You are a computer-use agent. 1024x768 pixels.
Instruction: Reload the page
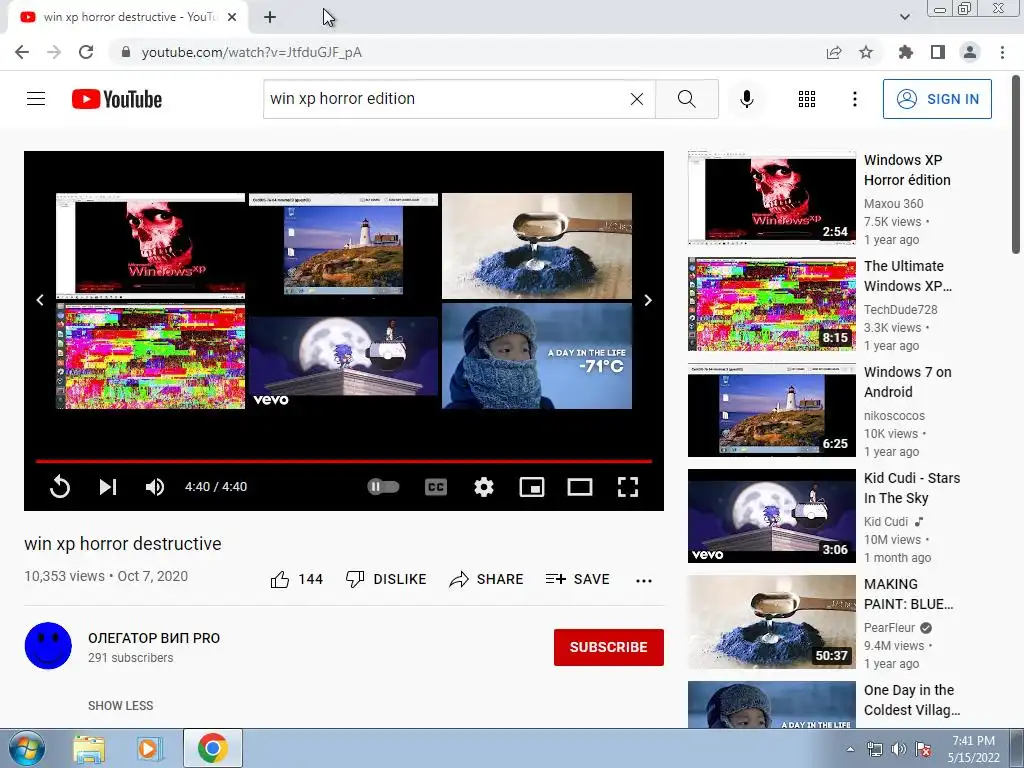(x=86, y=52)
